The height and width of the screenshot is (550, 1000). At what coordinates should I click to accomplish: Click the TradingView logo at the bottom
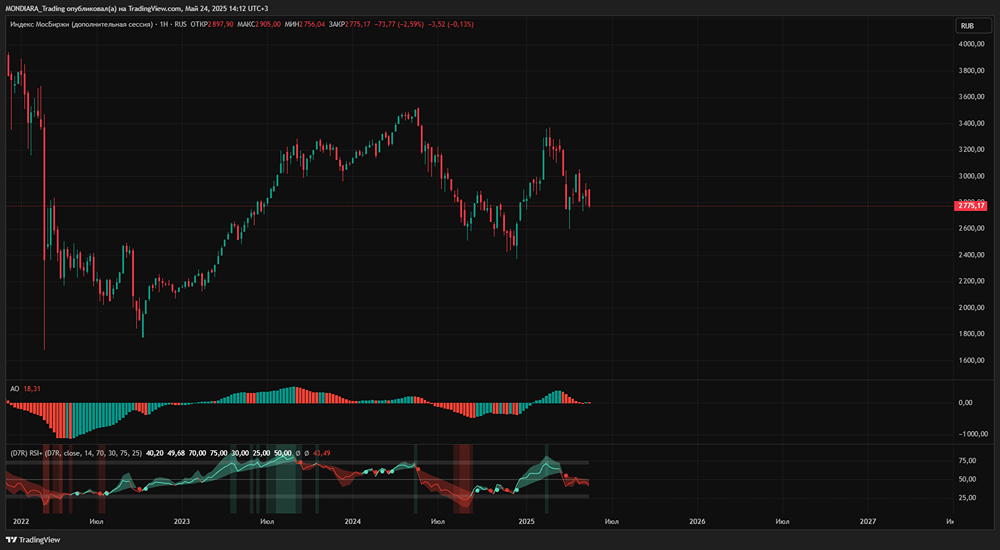pyautogui.click(x=33, y=540)
